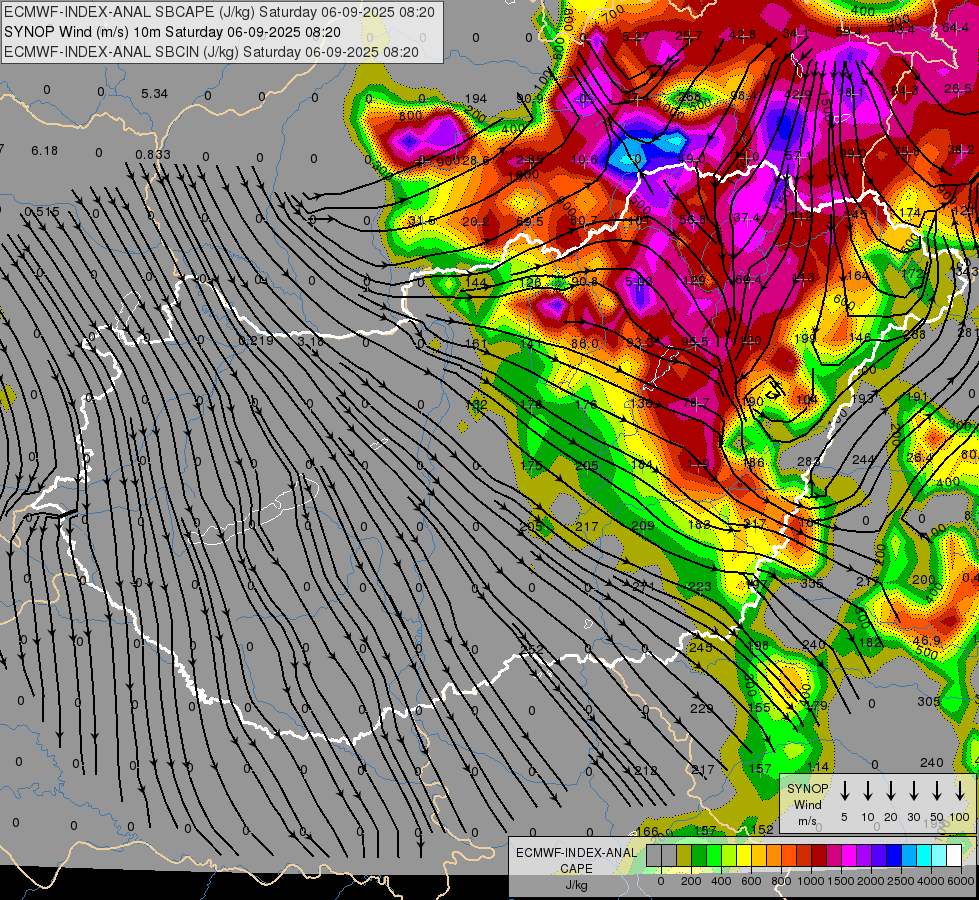
Task: Click the map value 305
Action: click(929, 701)
